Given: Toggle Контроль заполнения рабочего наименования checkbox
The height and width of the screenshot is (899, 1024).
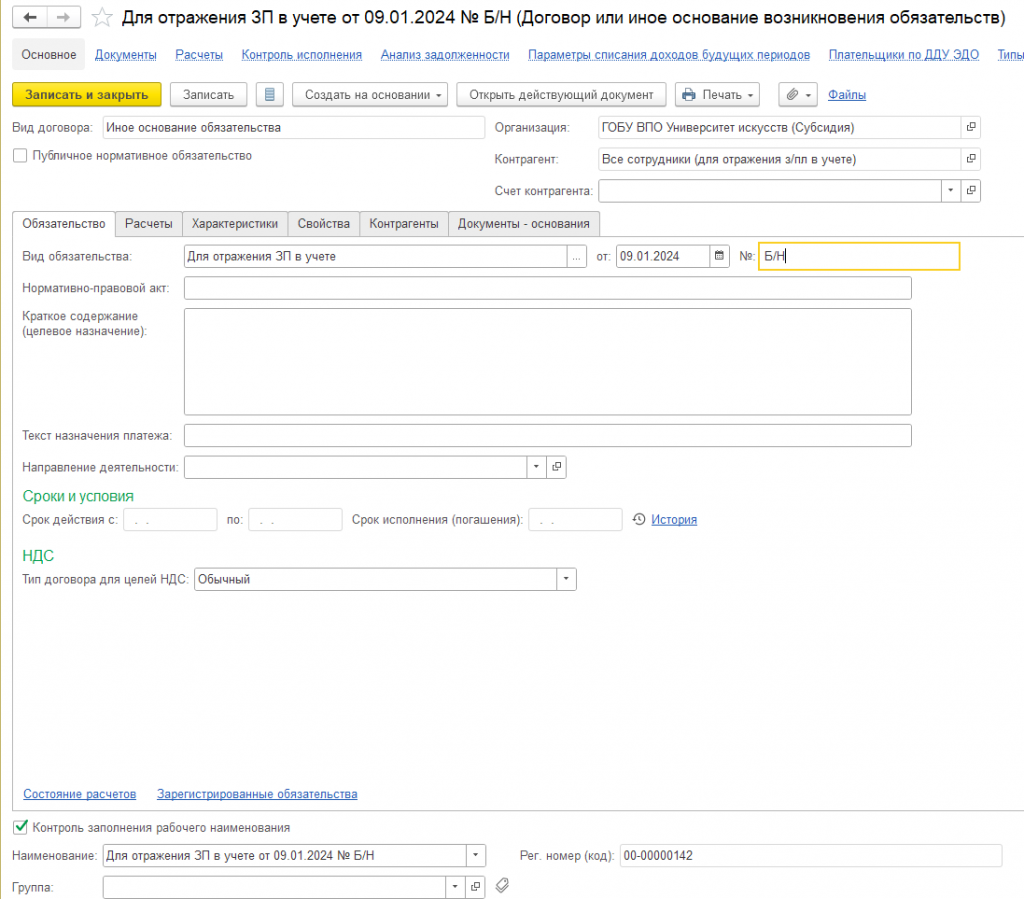Looking at the screenshot, I should tap(20, 827).
